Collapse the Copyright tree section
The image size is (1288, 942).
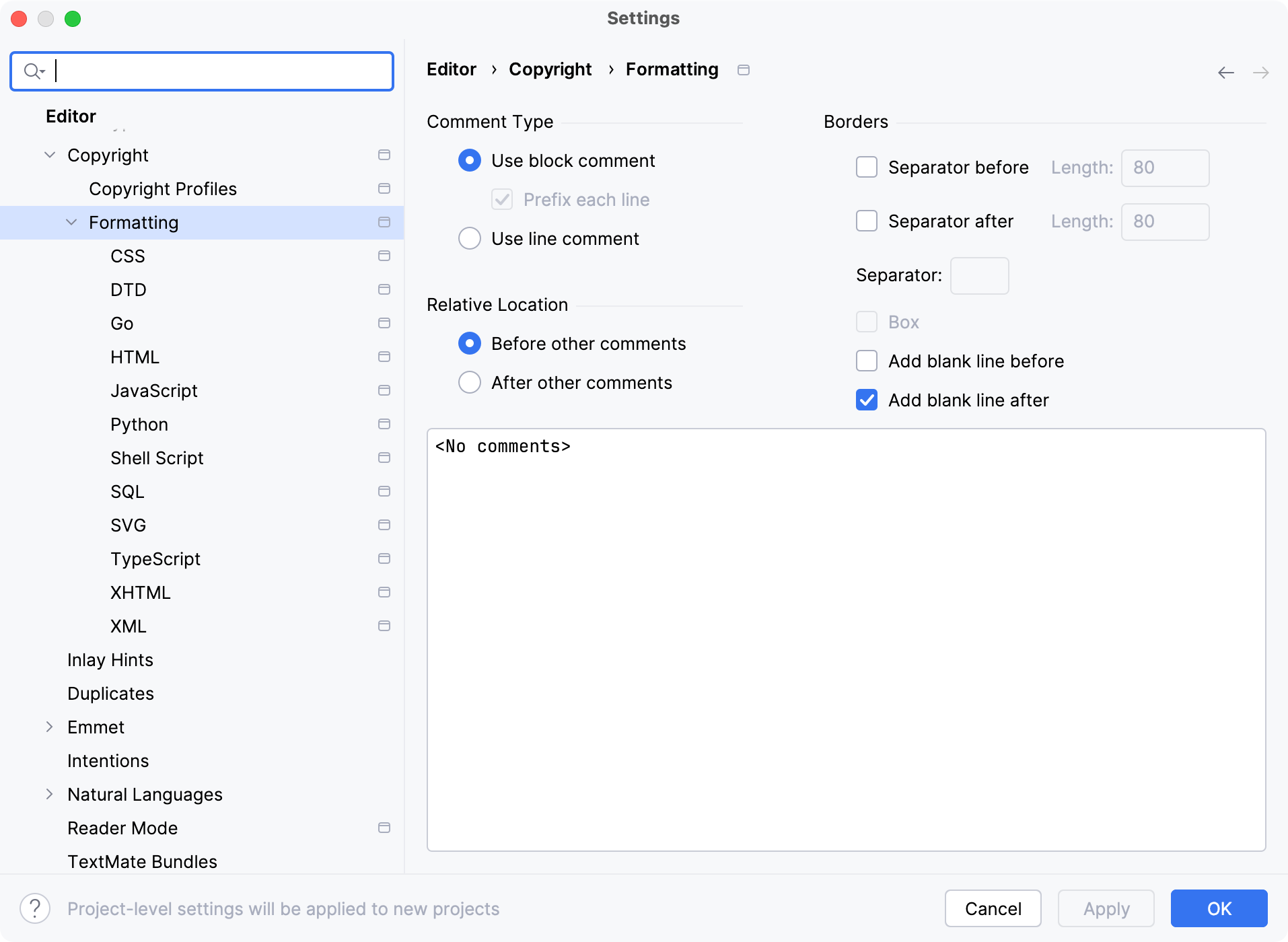48,155
